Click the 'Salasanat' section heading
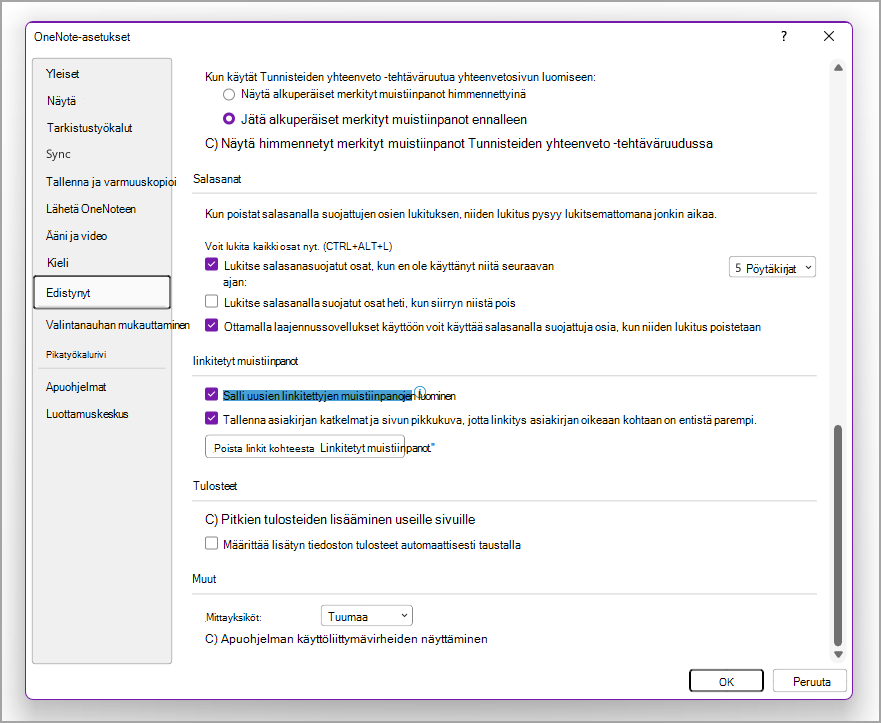This screenshot has width=881, height=723. click(217, 179)
